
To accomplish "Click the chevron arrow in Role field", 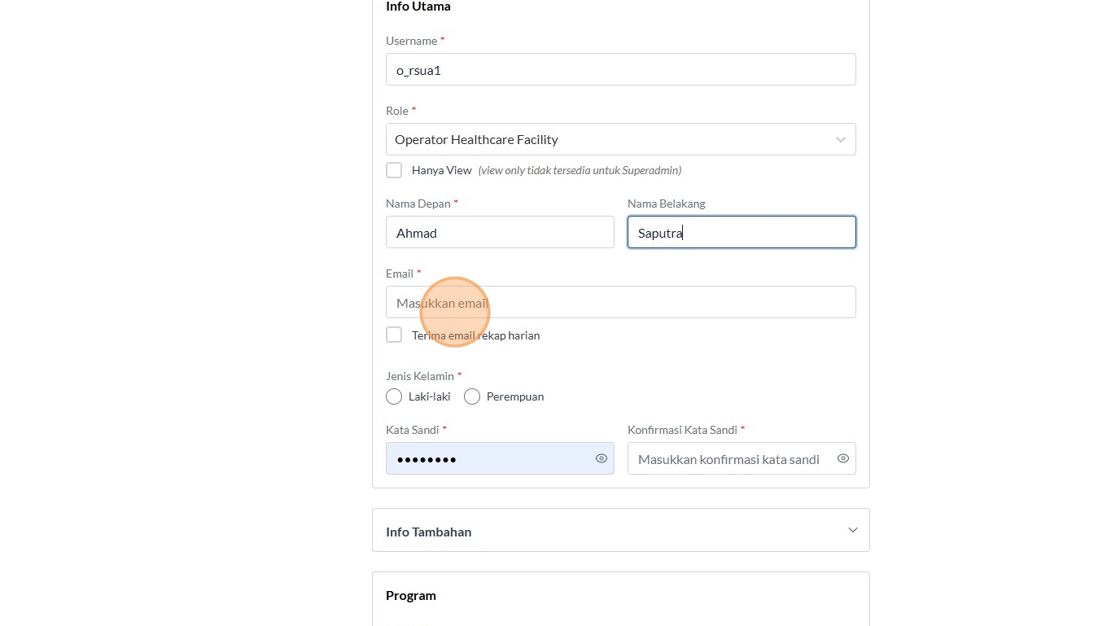I will 841,140.
